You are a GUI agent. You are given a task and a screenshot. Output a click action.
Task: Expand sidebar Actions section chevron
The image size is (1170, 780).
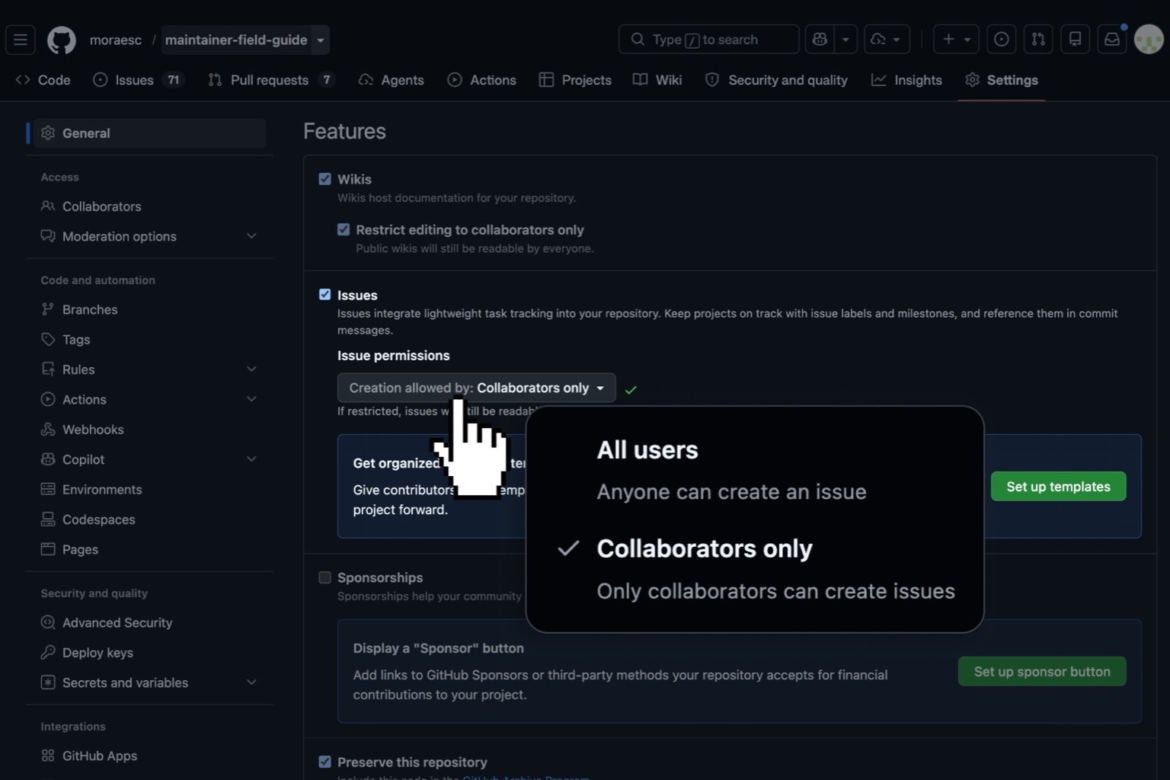tap(251, 399)
